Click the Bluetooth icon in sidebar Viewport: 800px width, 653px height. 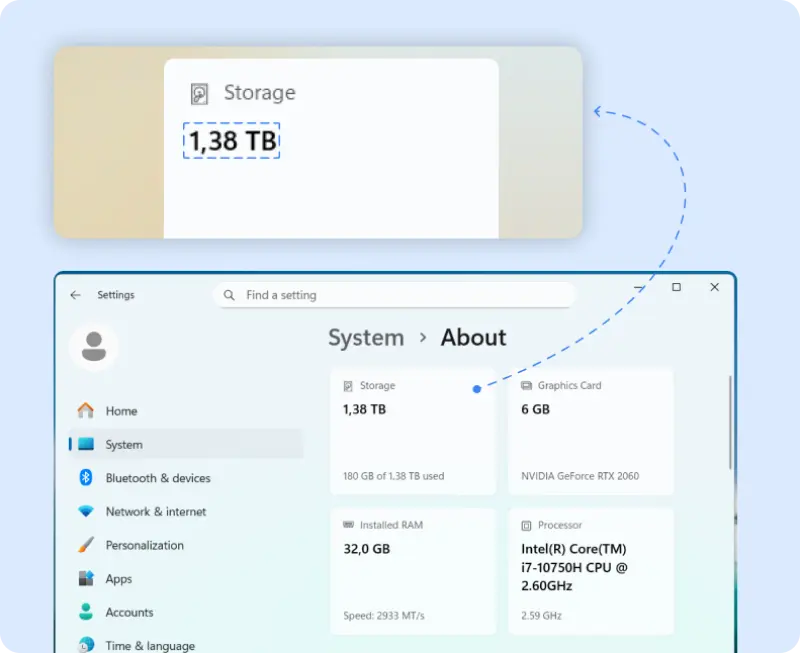coord(86,478)
